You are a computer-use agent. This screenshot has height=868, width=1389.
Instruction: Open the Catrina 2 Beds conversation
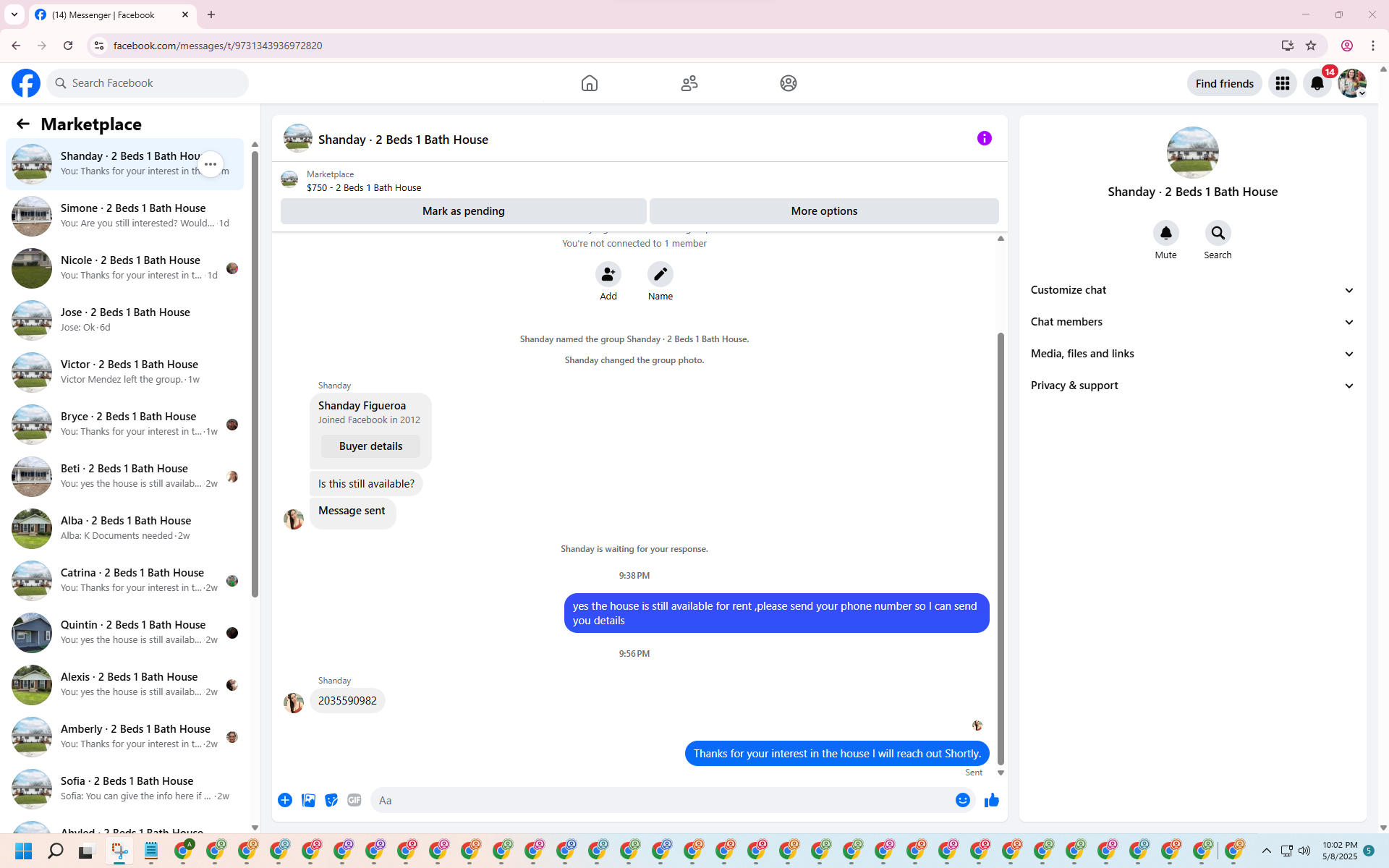(124, 581)
